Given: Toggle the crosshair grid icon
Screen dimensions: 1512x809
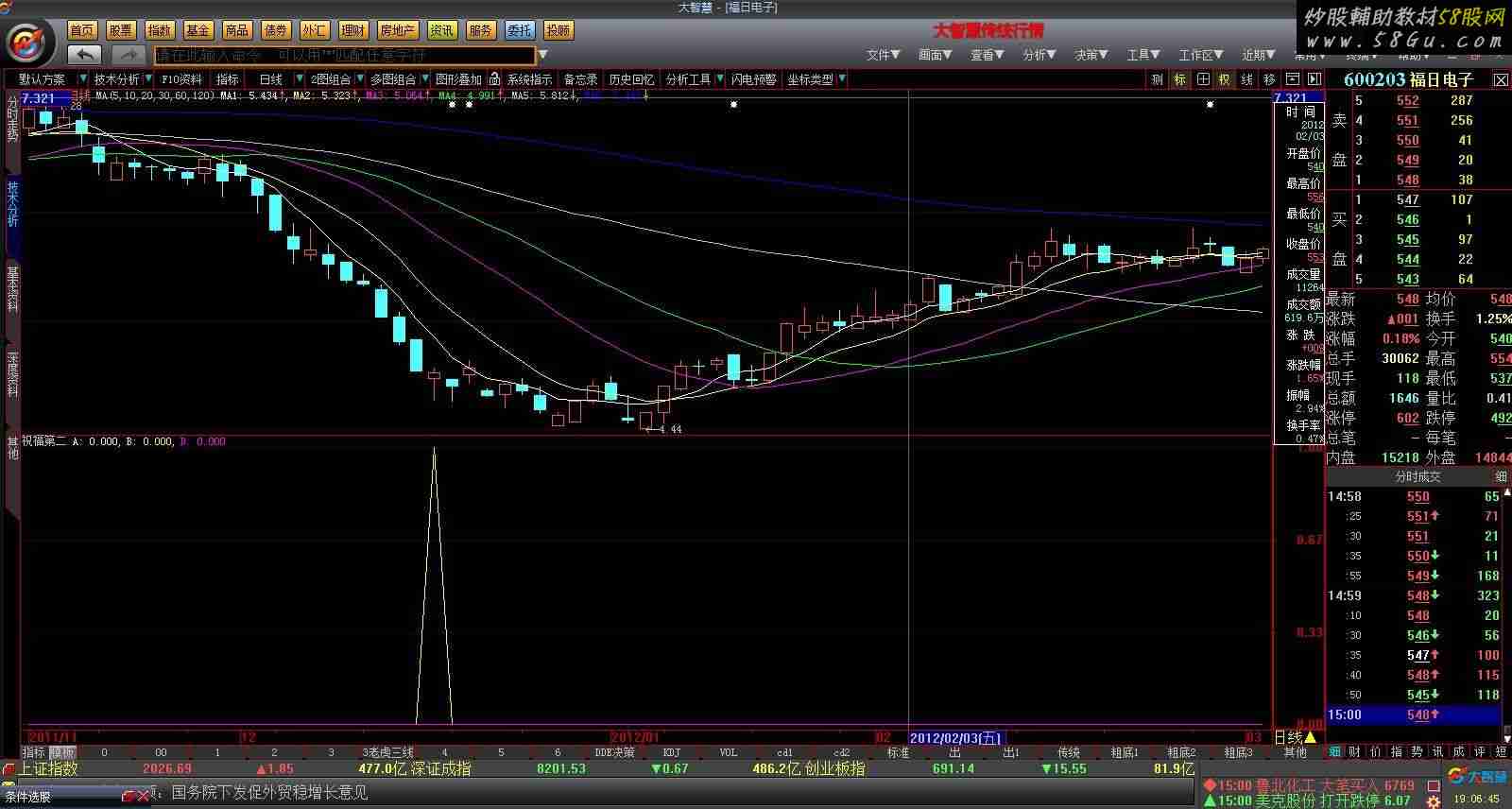Looking at the screenshot, I should click(1202, 79).
